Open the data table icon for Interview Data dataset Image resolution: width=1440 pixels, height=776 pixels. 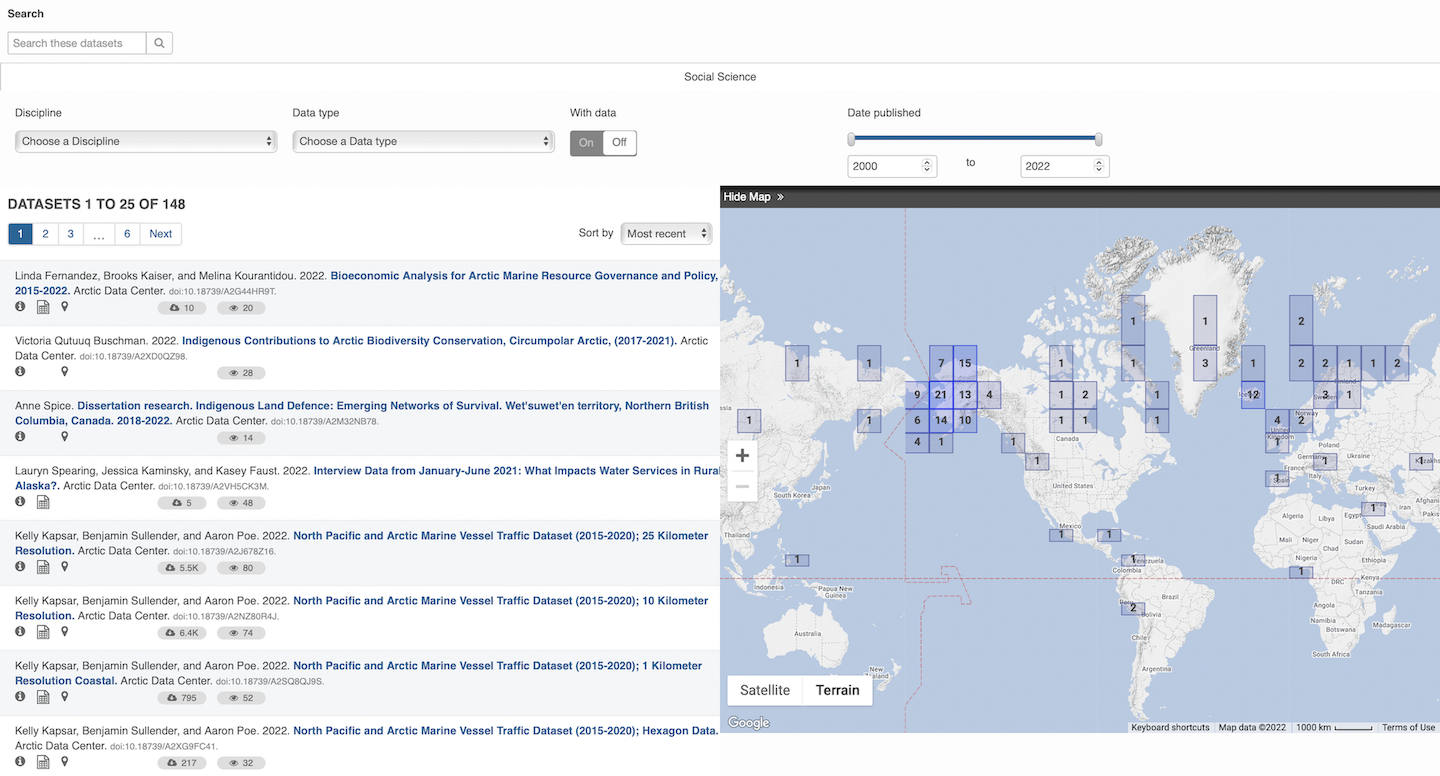(x=42, y=501)
